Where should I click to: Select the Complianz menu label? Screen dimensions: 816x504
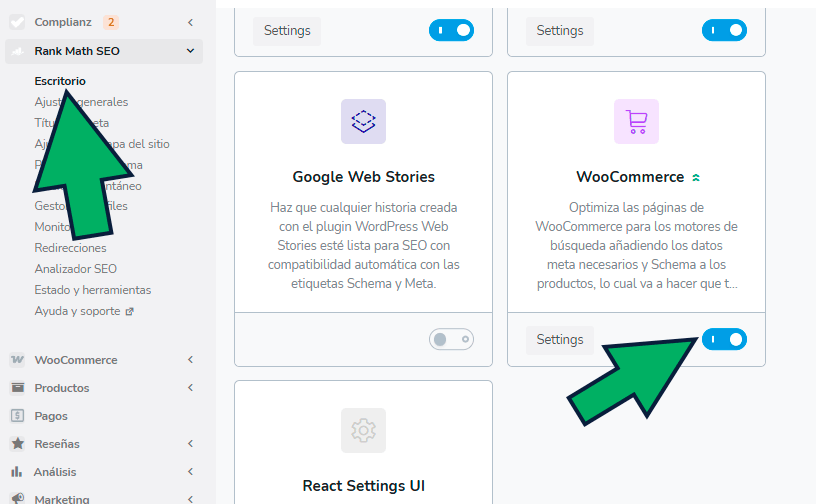[63, 22]
